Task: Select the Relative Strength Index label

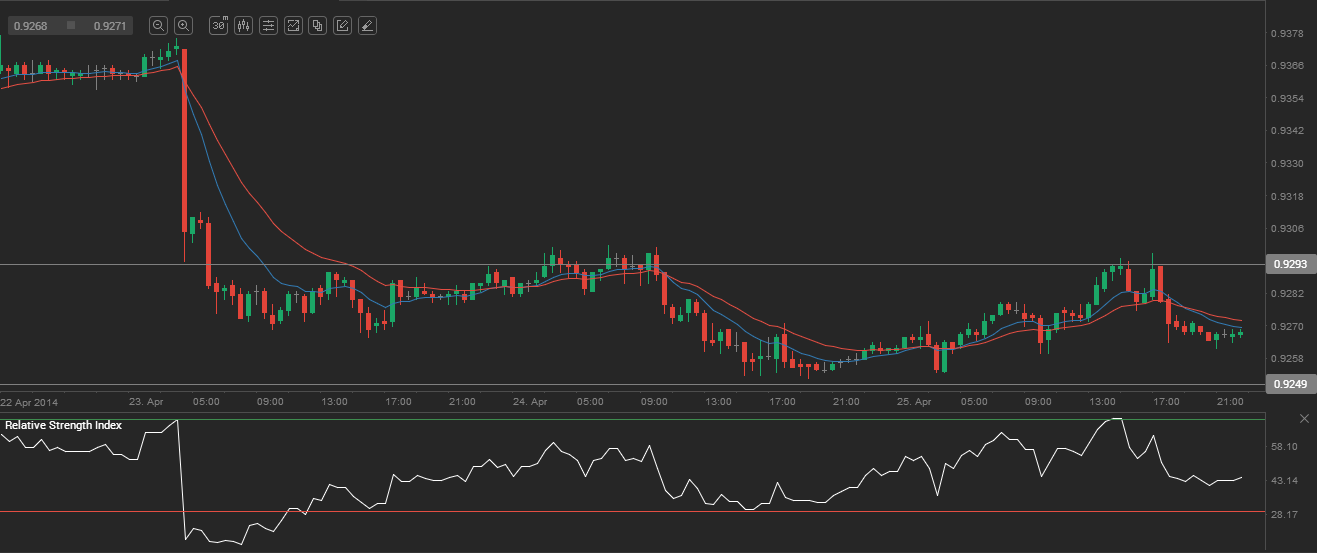Action: tap(63, 425)
